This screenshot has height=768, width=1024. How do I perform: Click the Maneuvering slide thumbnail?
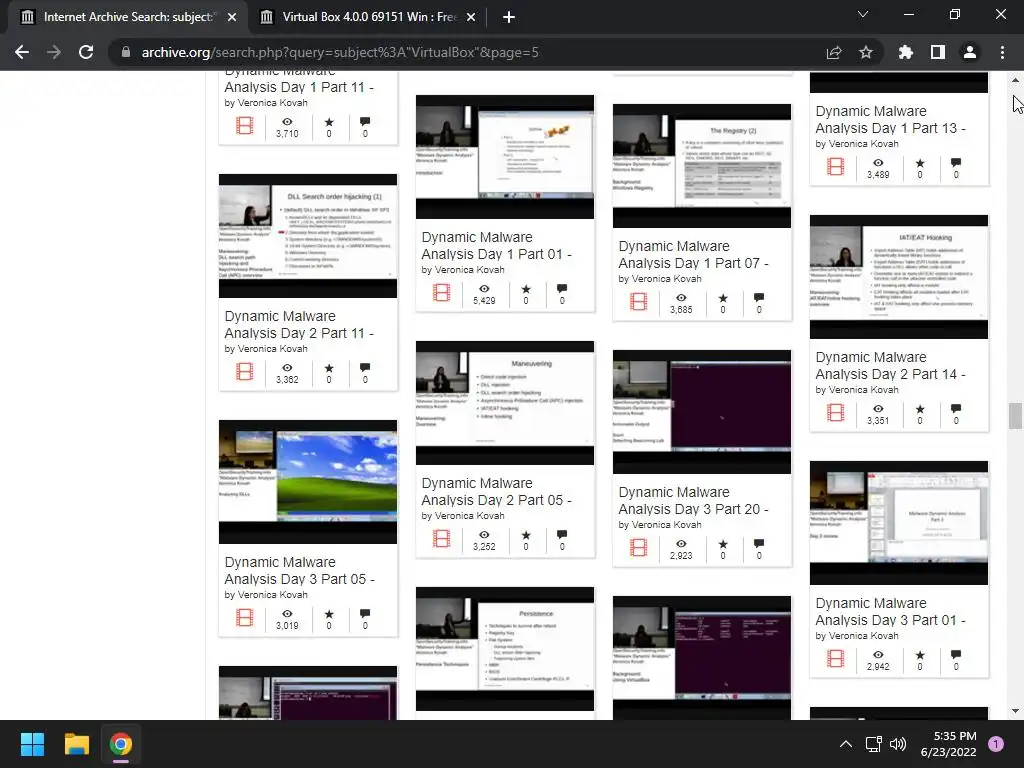[505, 403]
